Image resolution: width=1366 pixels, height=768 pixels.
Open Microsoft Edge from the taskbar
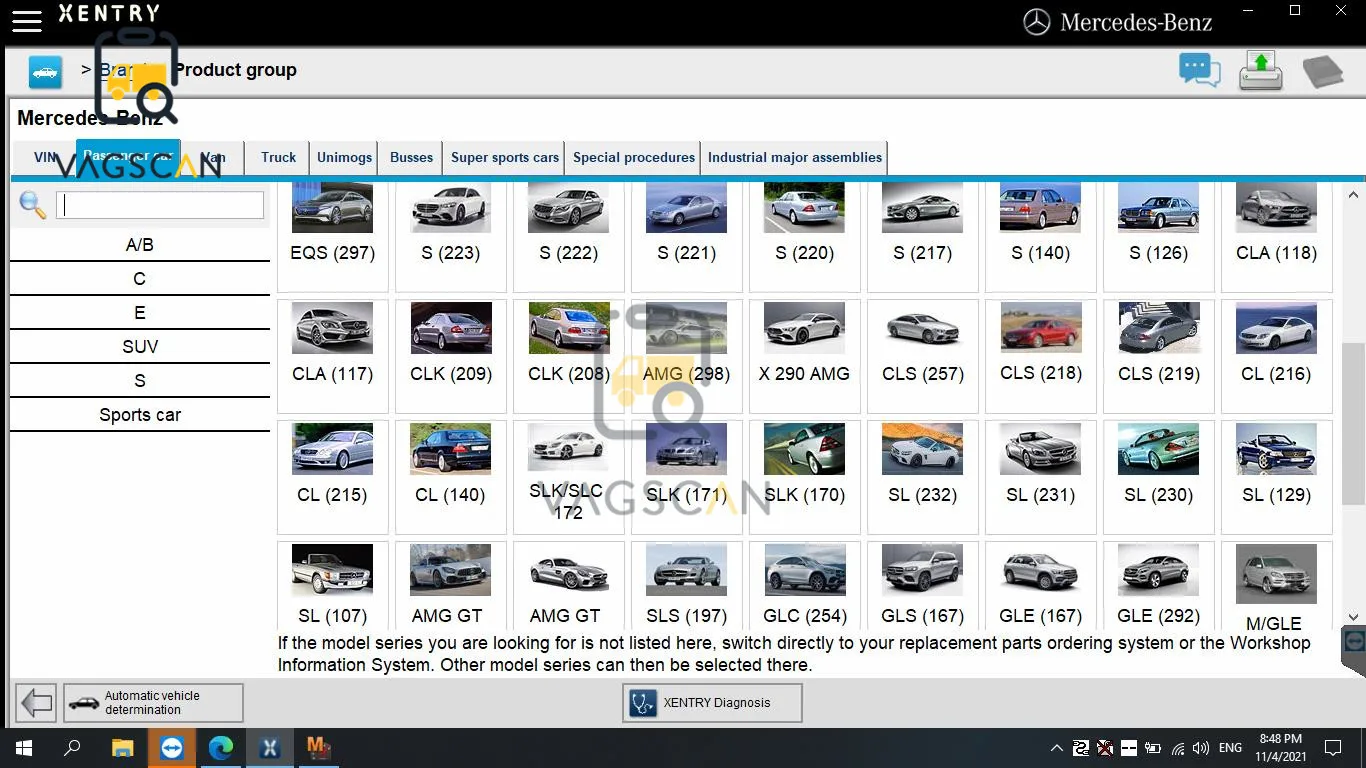tap(221, 748)
